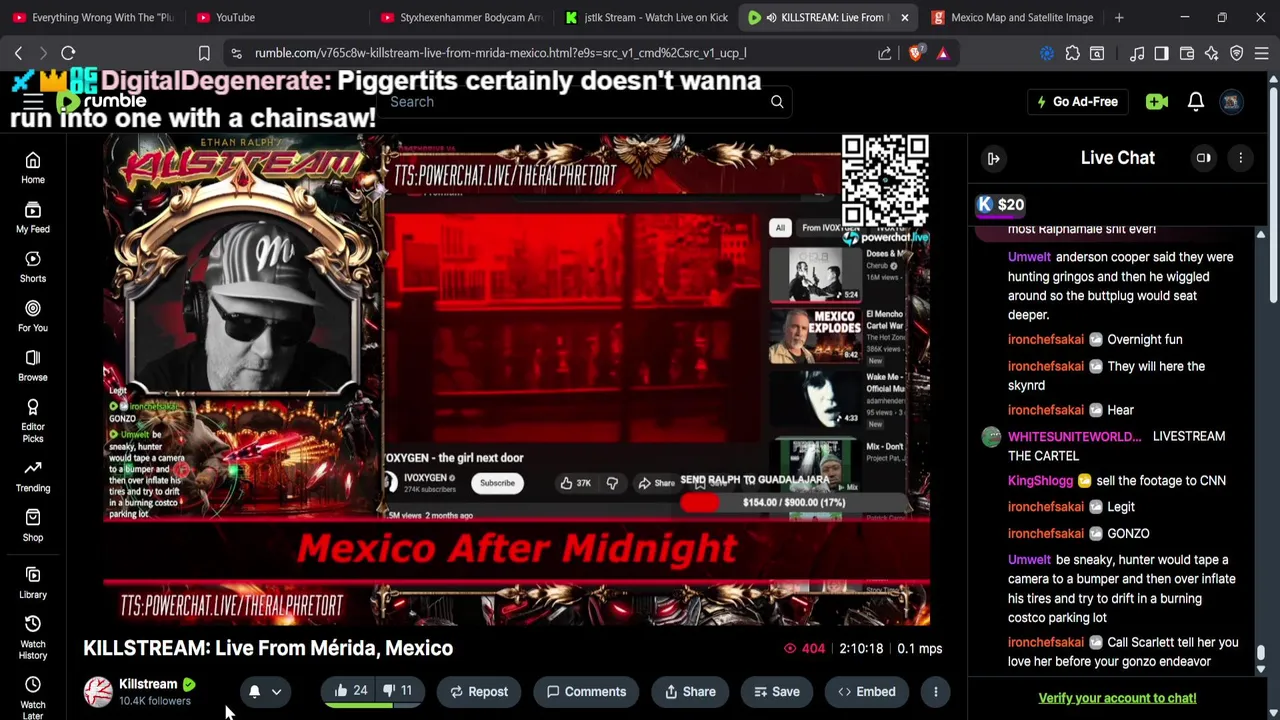1280x720 pixels.
Task: Open My Feed in the sidebar
Action: point(33,217)
